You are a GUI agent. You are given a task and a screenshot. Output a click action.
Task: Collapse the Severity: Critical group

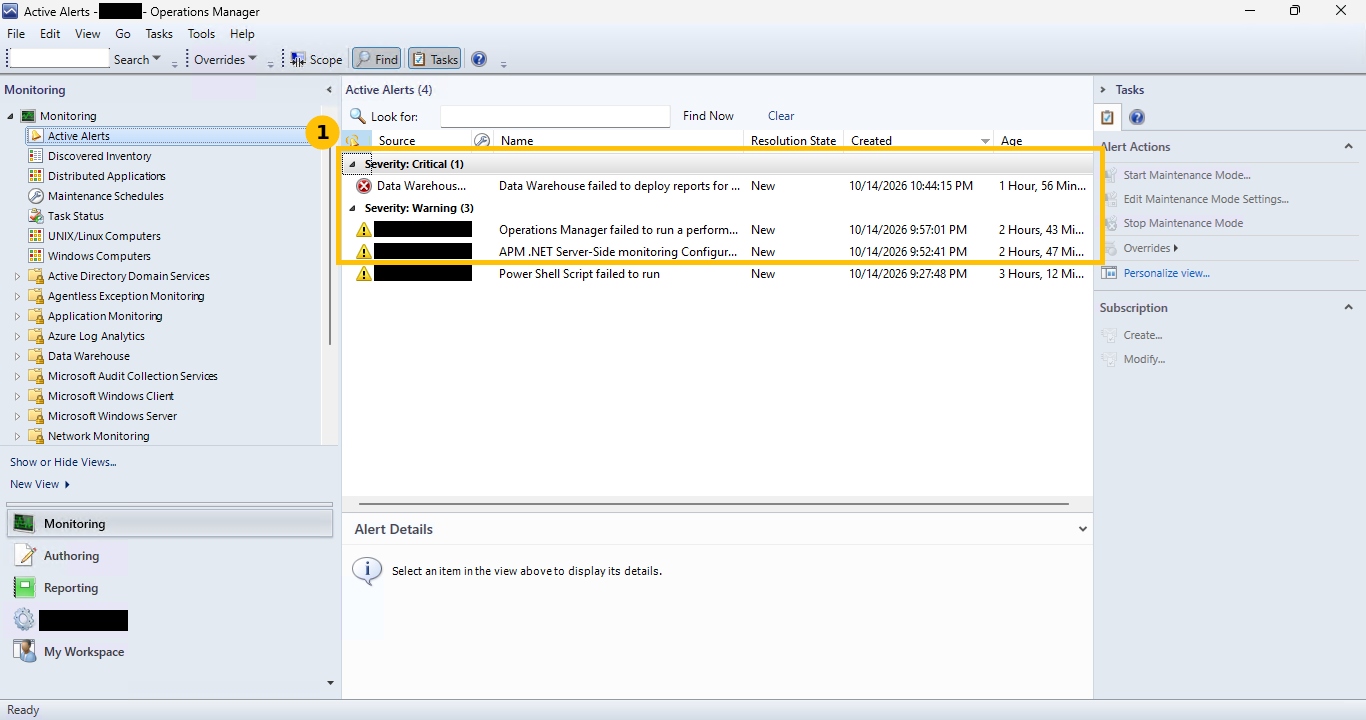click(x=352, y=164)
